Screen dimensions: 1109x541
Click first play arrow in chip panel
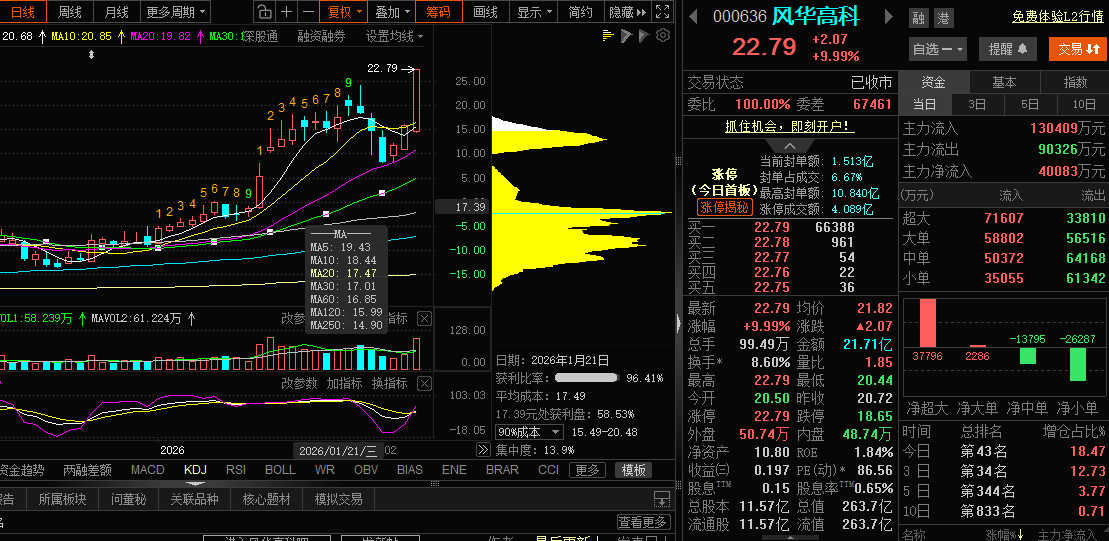pyautogui.click(x=626, y=35)
